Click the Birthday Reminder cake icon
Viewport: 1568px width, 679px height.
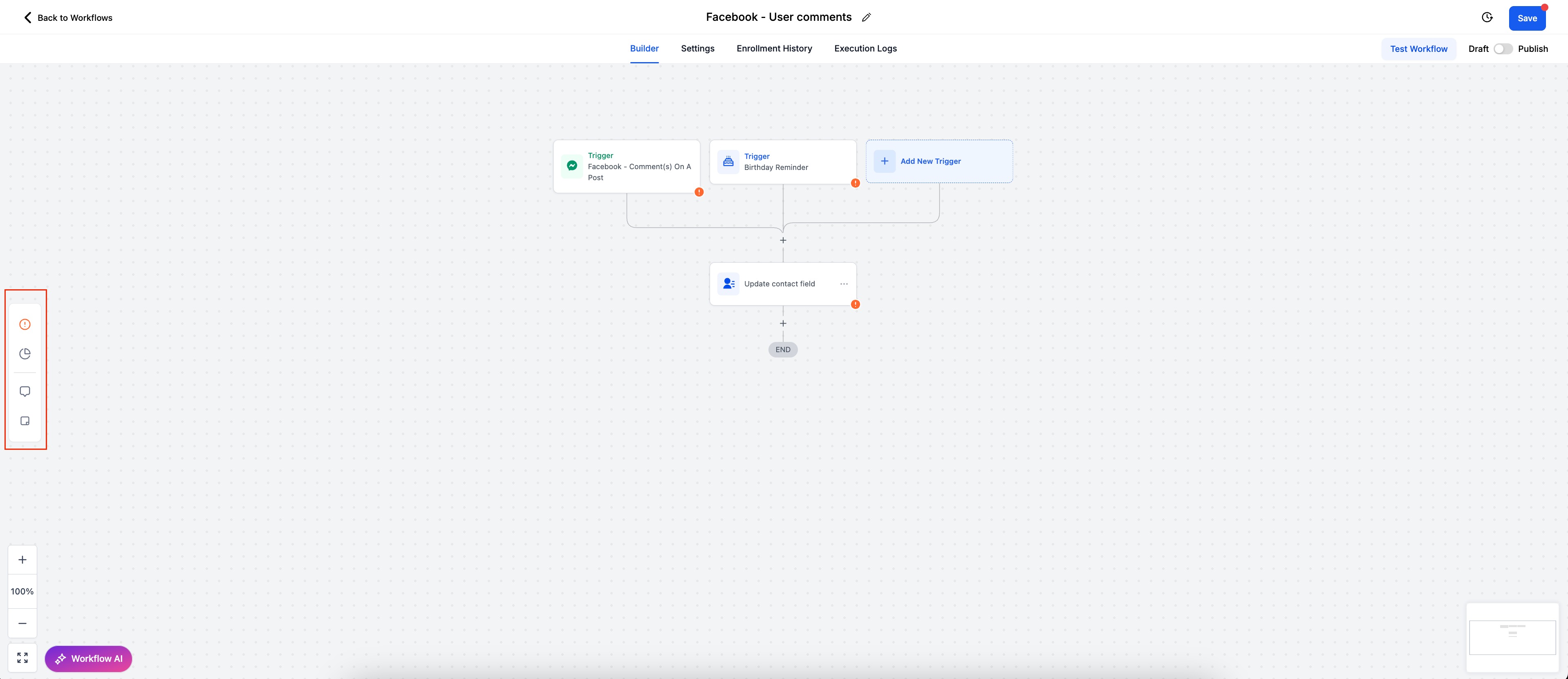(728, 162)
